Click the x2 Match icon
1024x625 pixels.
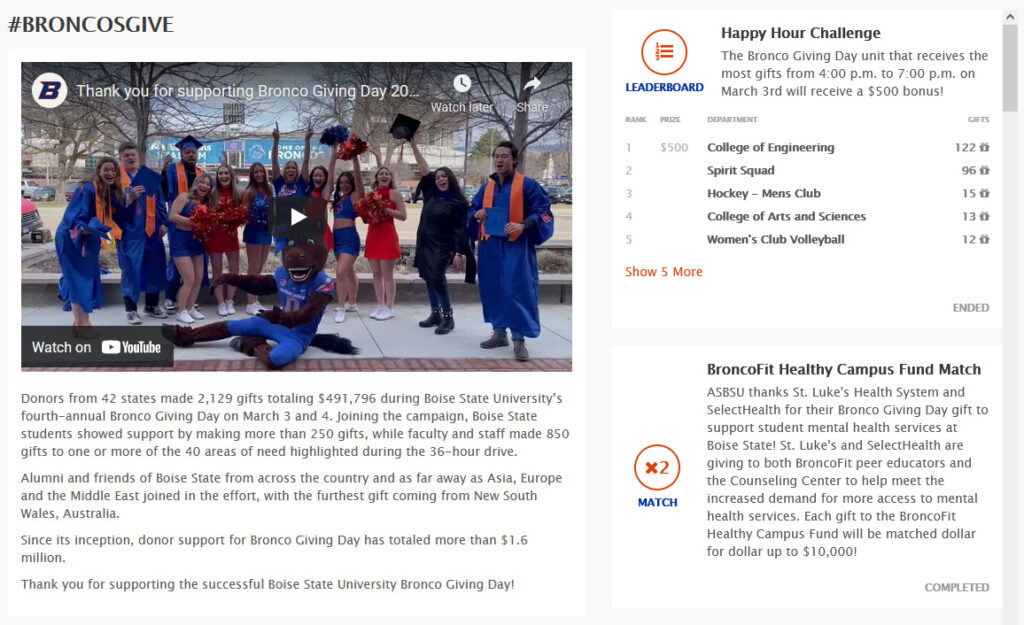click(x=657, y=468)
